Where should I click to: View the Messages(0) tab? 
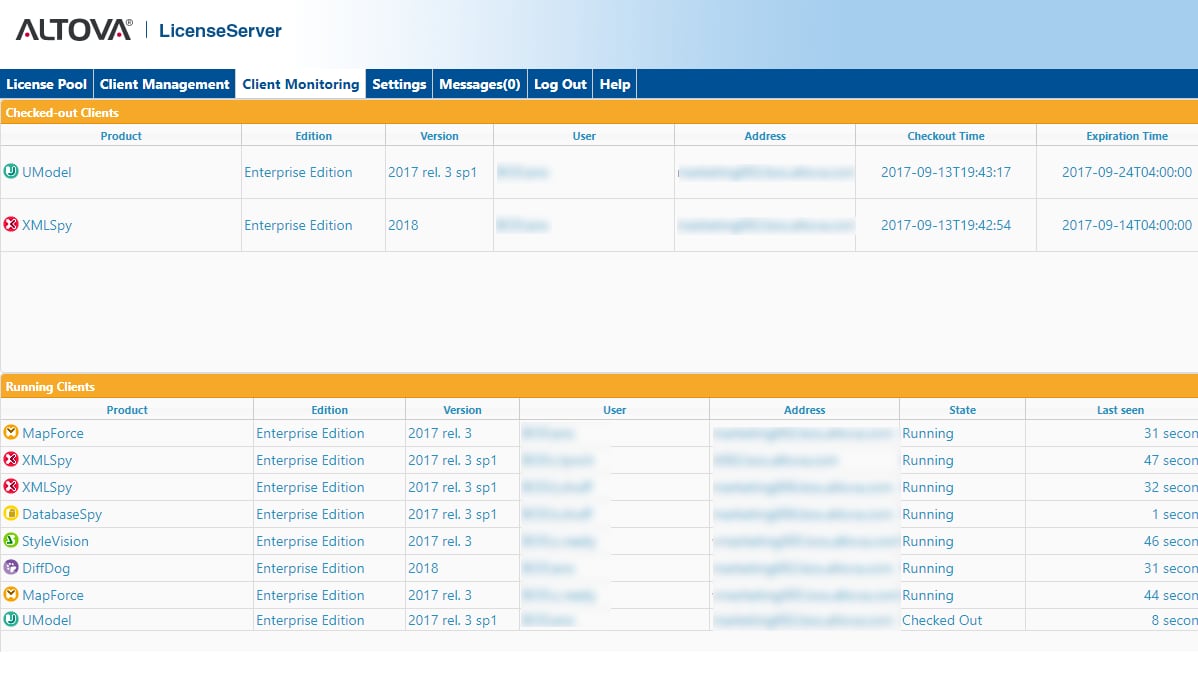click(x=480, y=84)
